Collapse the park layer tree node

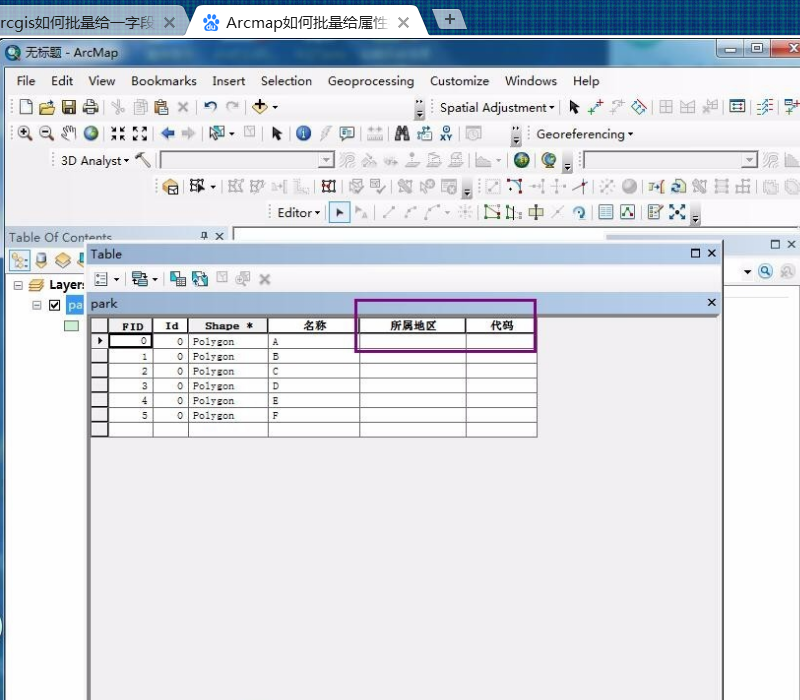pos(37,305)
